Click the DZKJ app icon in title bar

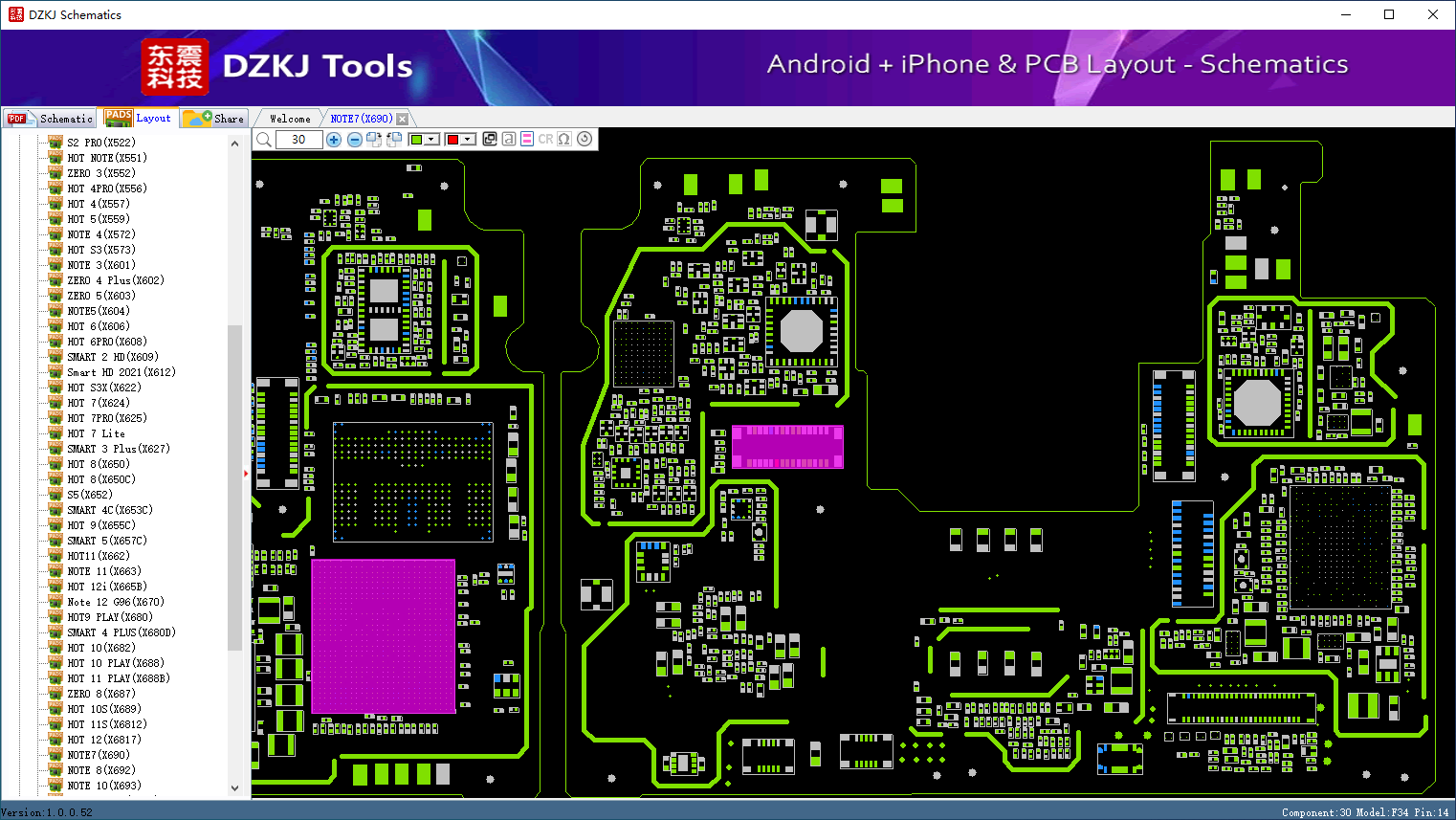[15, 14]
